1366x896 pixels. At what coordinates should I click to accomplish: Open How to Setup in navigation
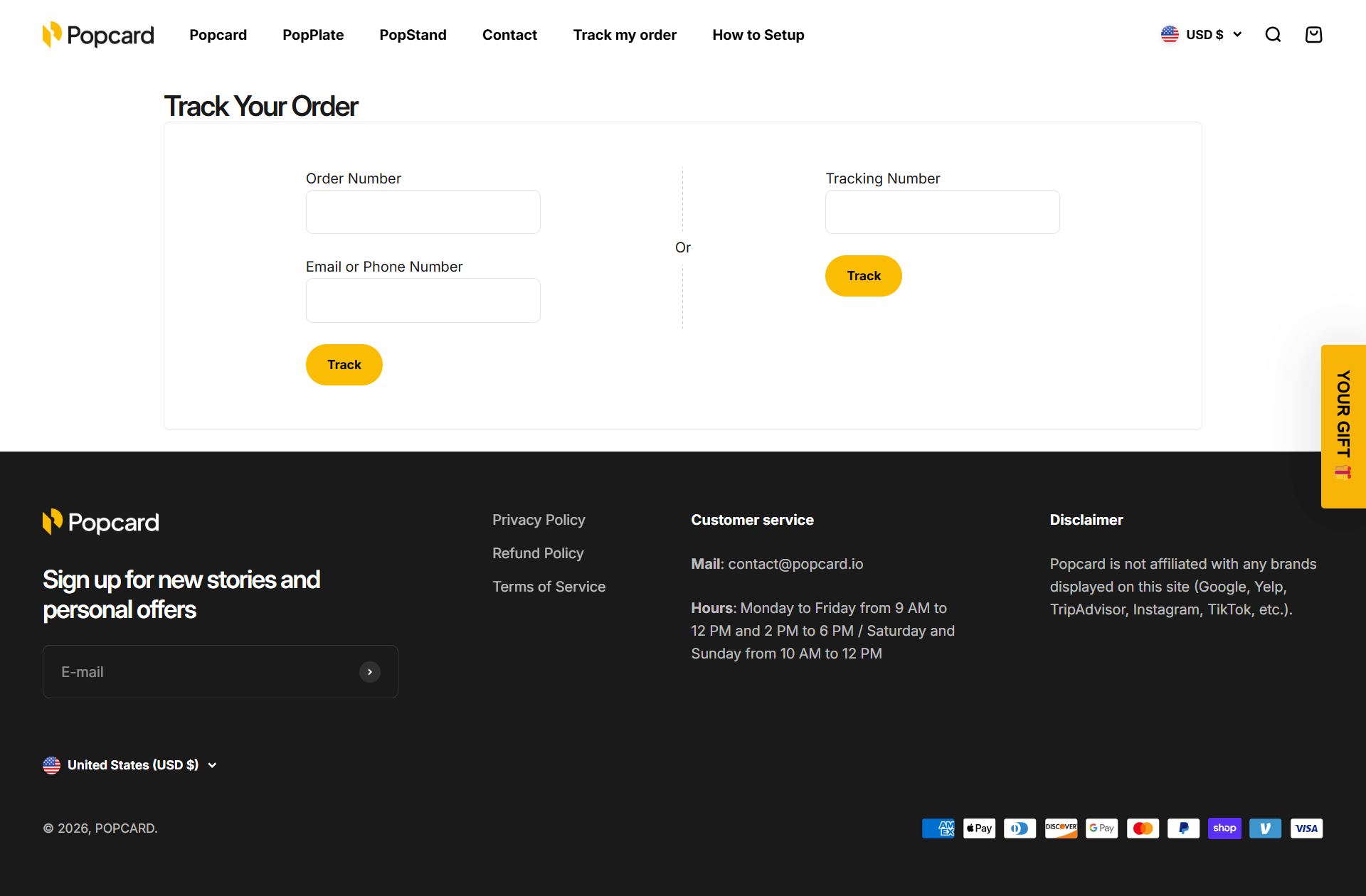tap(758, 35)
